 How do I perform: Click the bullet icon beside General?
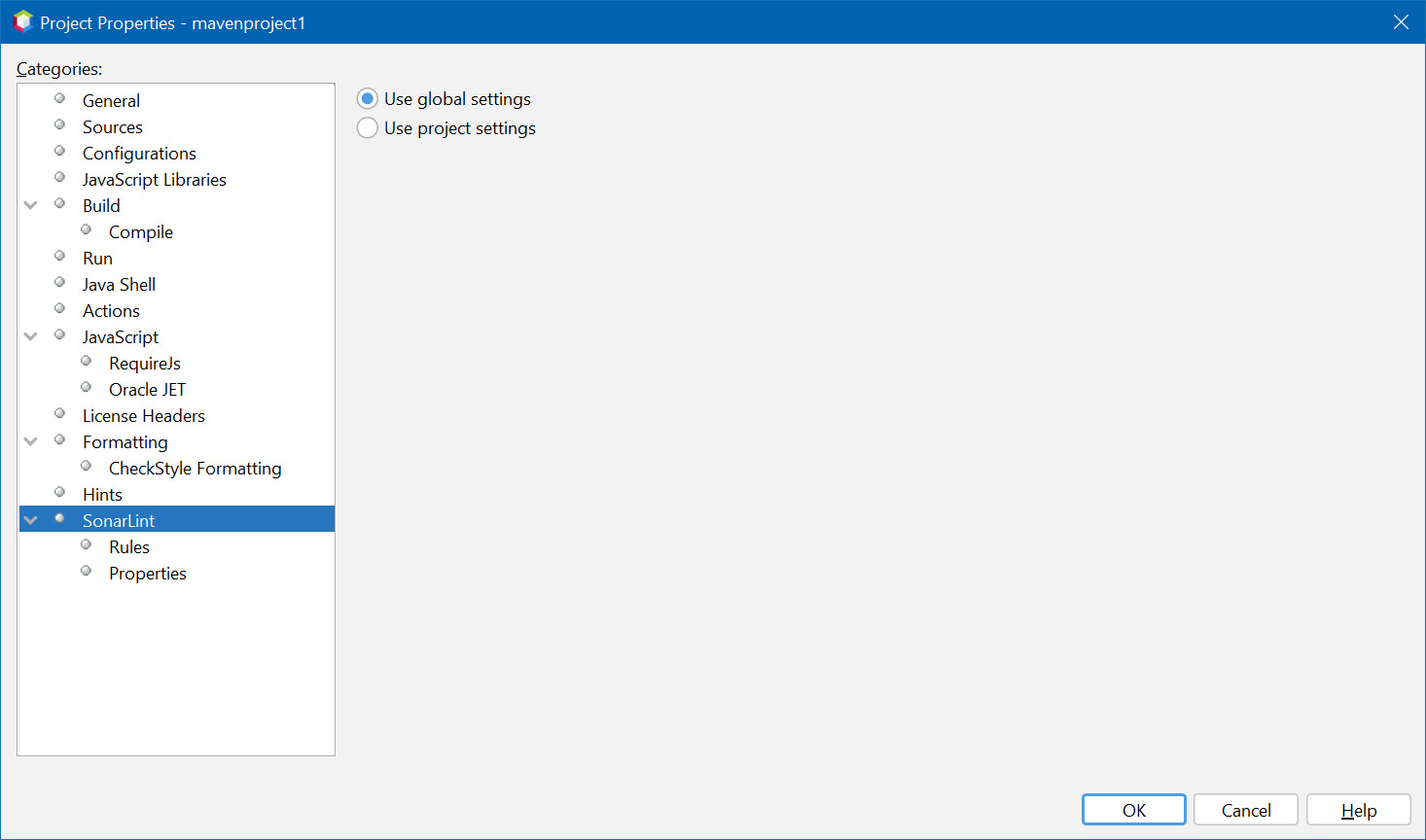[59, 99]
